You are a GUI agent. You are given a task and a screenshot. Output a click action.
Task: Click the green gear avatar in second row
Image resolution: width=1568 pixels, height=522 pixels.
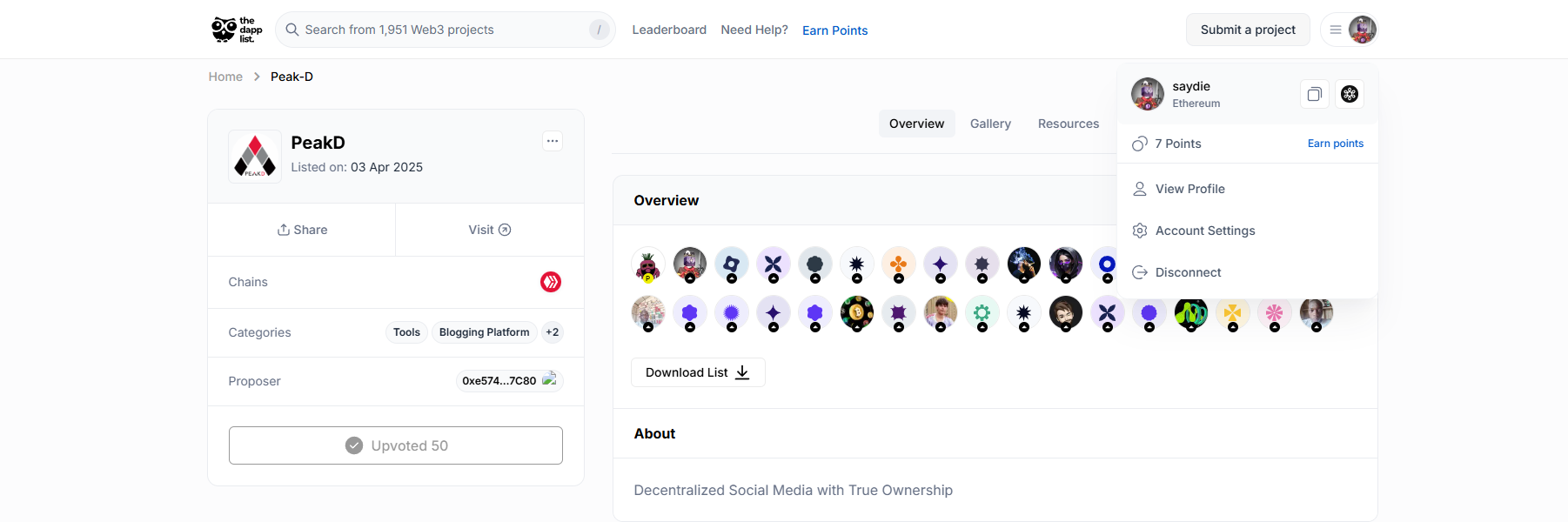pos(982,313)
